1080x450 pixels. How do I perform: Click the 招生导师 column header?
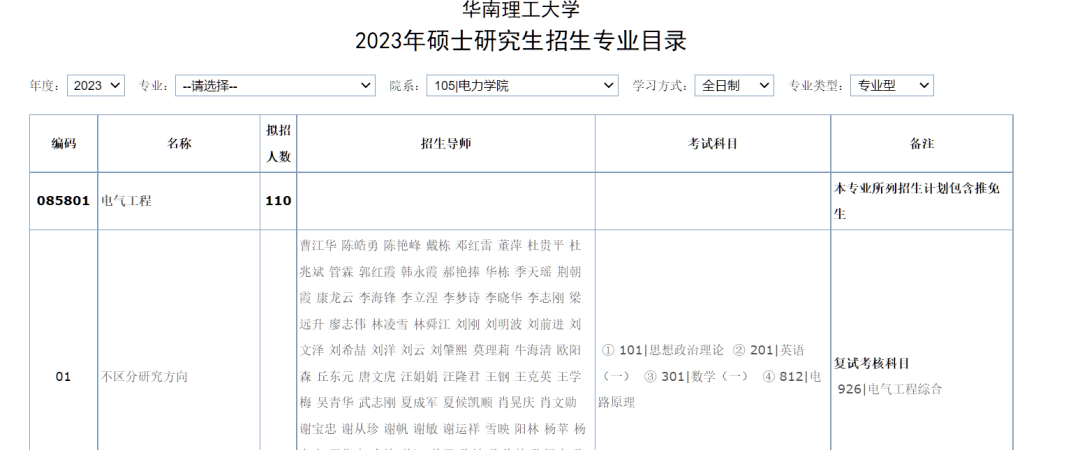point(446,143)
